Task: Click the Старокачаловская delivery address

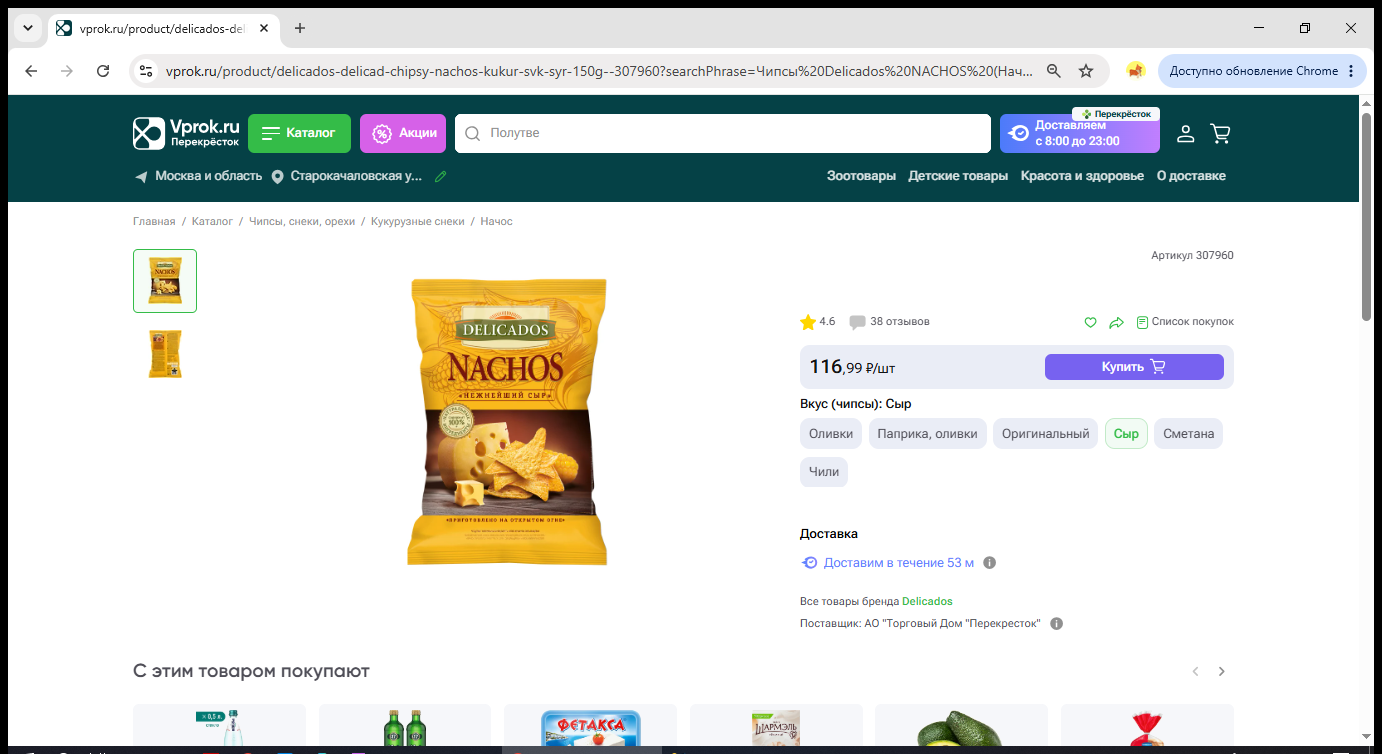Action: click(x=356, y=176)
